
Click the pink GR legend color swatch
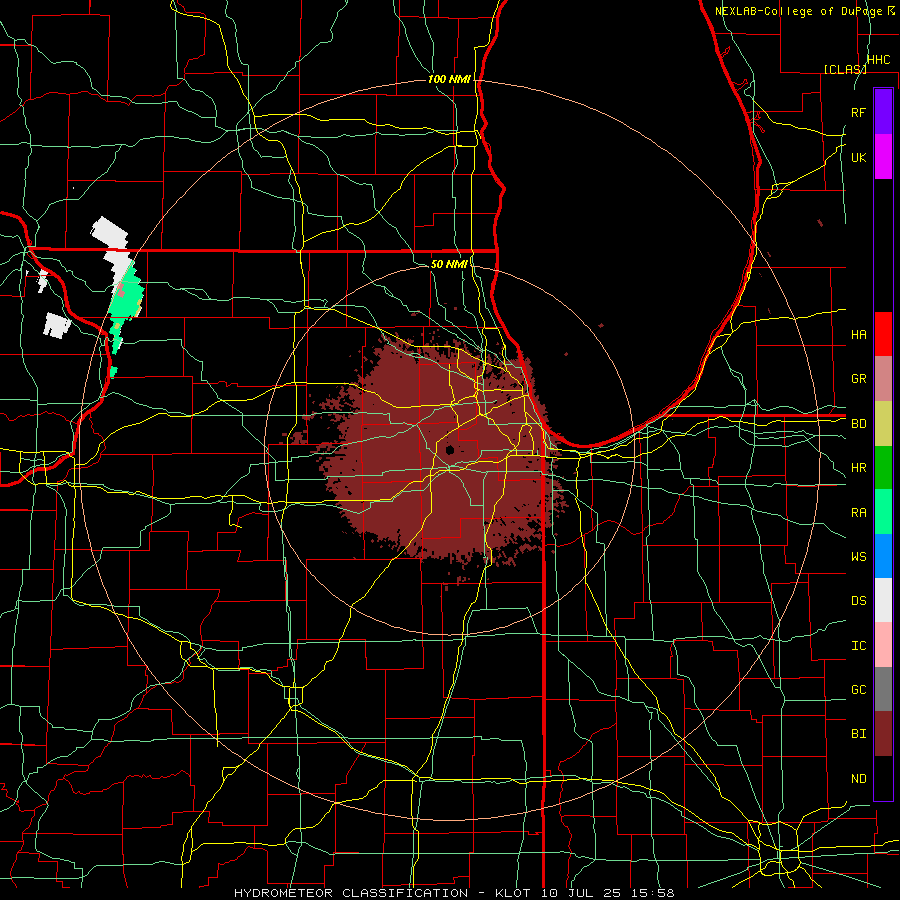[883, 379]
